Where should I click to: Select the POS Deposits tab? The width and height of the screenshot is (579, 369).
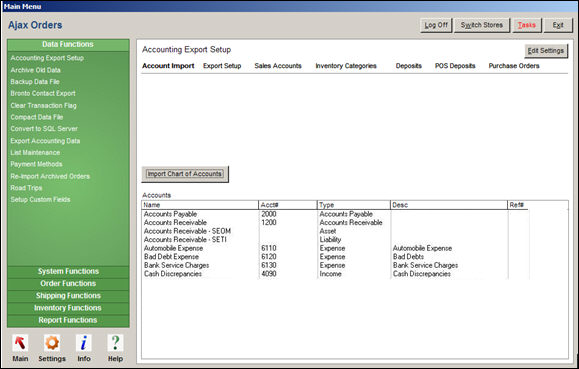[455, 66]
